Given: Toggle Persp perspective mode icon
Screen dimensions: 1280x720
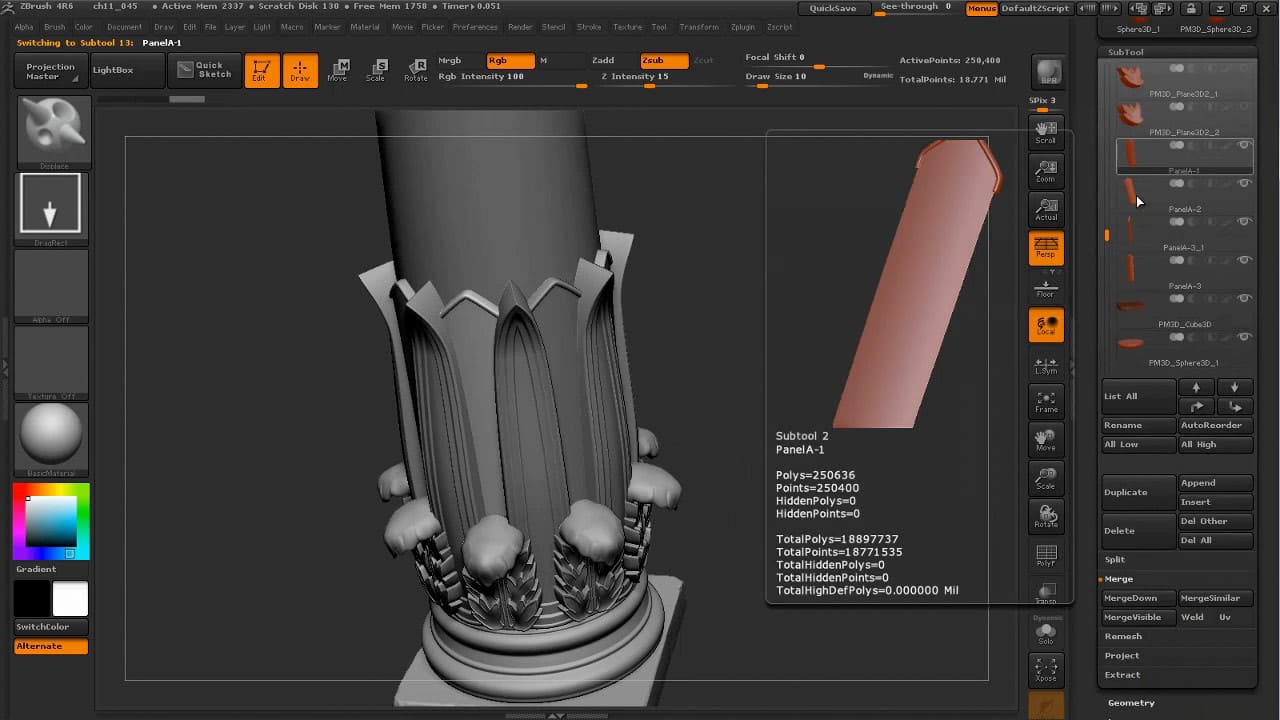Looking at the screenshot, I should [1045, 247].
